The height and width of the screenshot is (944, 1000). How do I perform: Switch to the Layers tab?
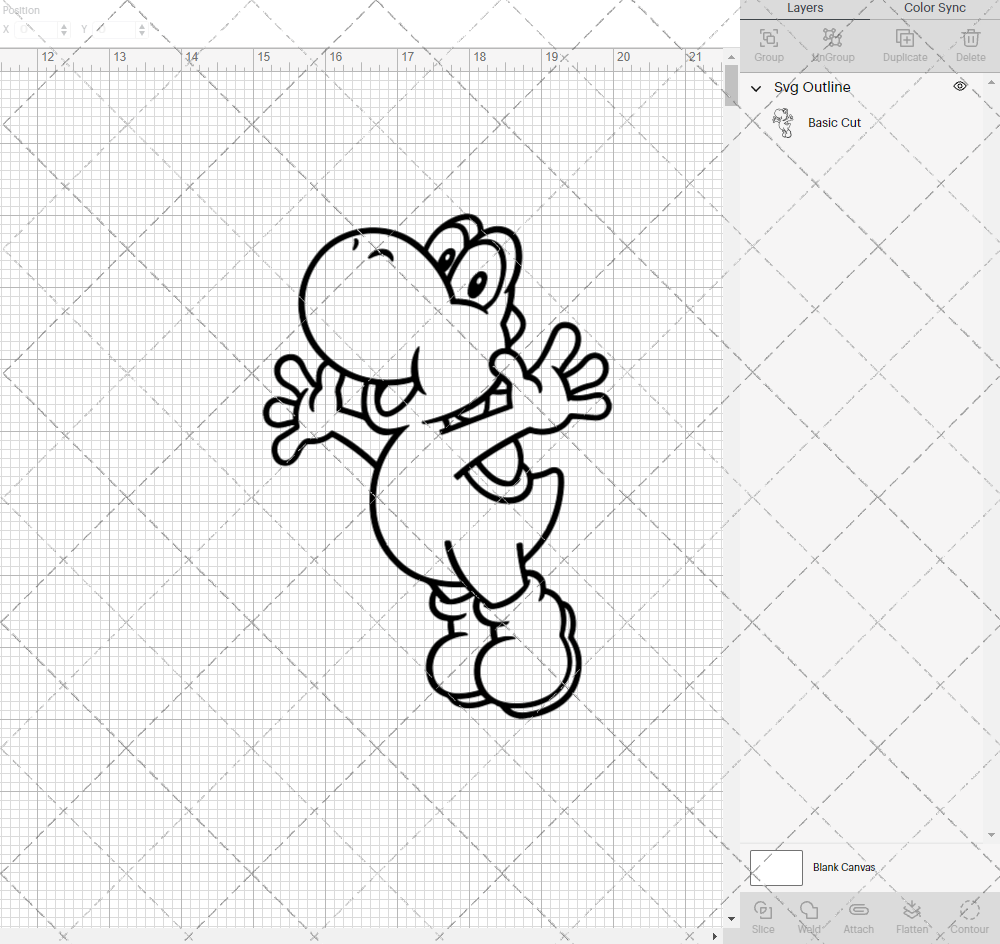click(x=805, y=8)
